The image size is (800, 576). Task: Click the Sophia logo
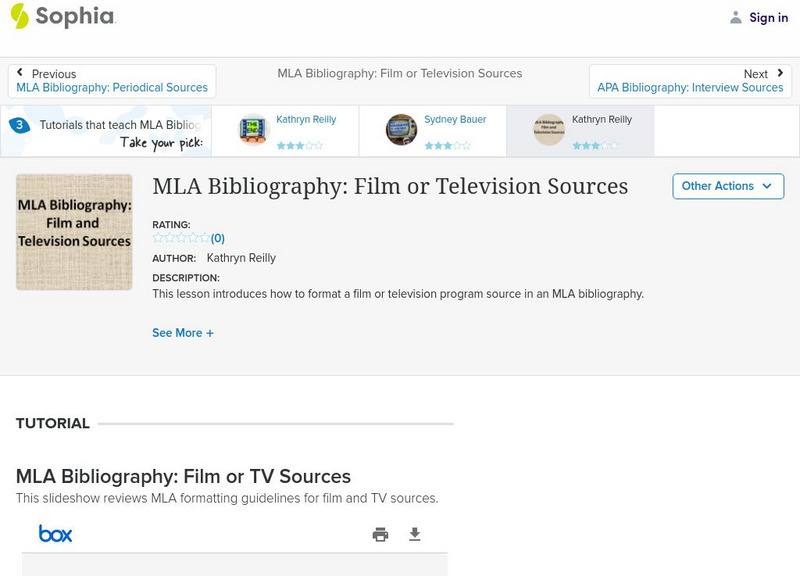pos(65,17)
